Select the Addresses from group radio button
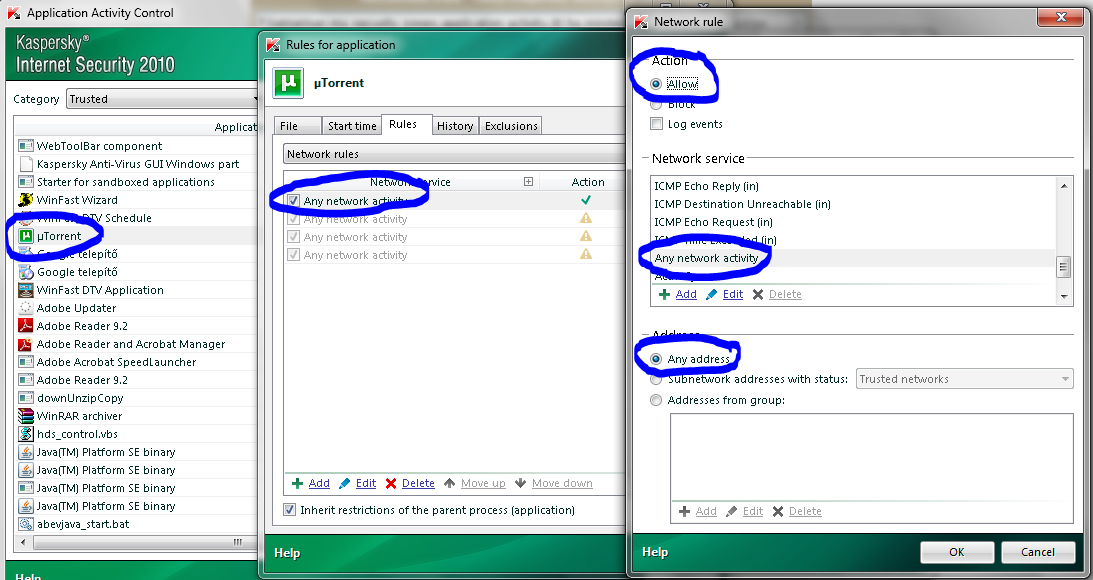 click(656, 400)
